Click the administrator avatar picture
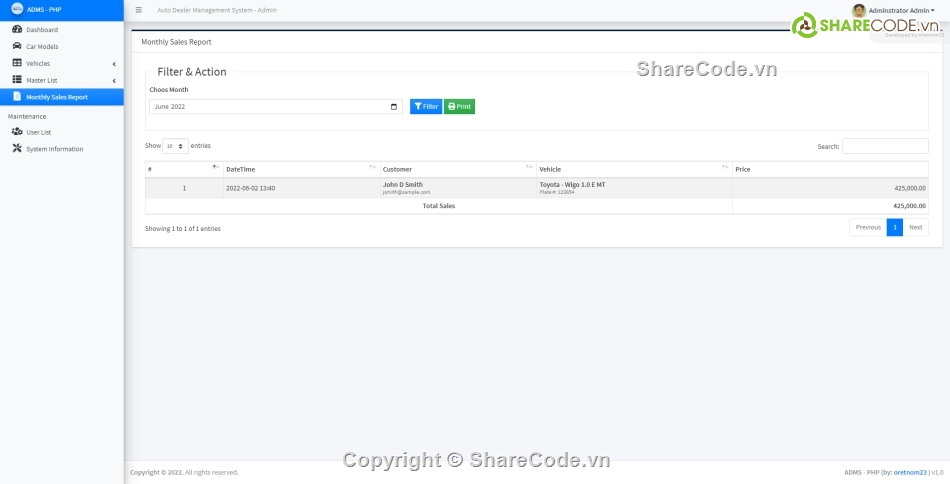 (858, 10)
